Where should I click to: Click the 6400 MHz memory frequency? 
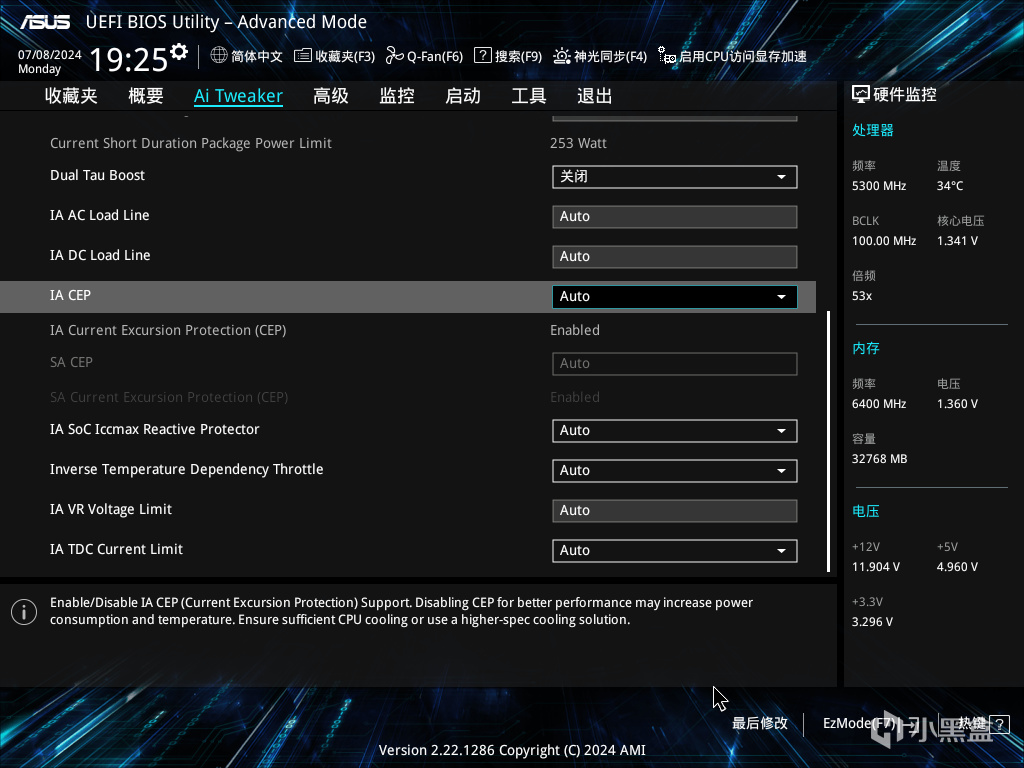point(878,404)
